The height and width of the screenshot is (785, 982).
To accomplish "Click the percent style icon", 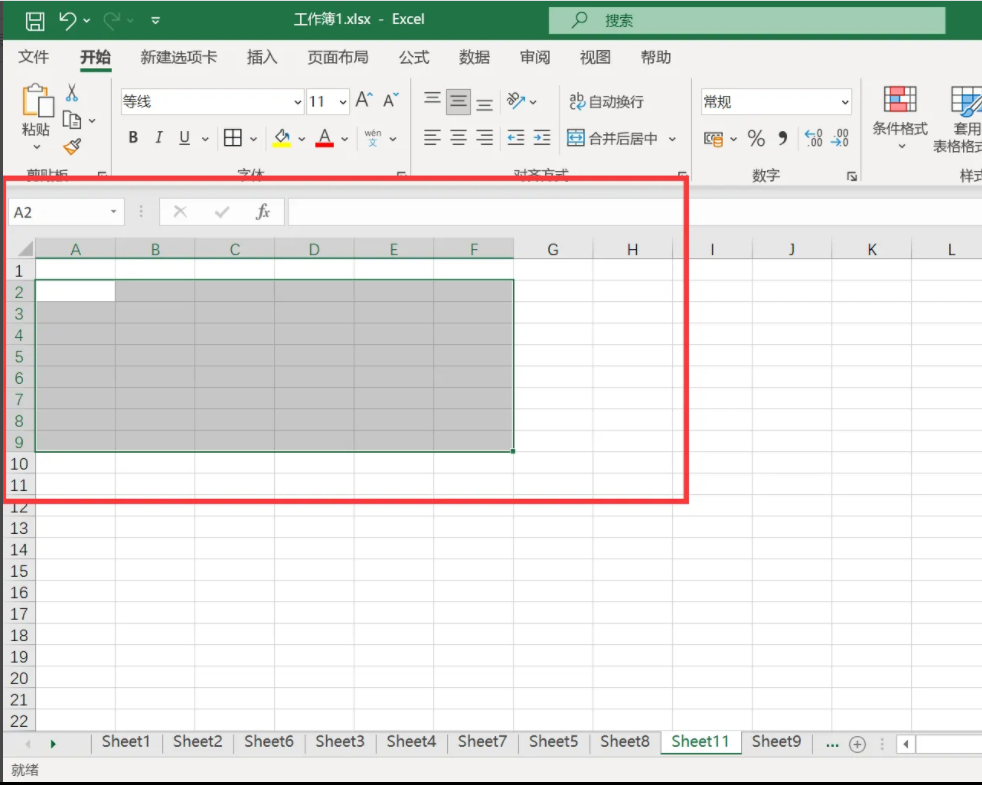I will click(x=756, y=138).
